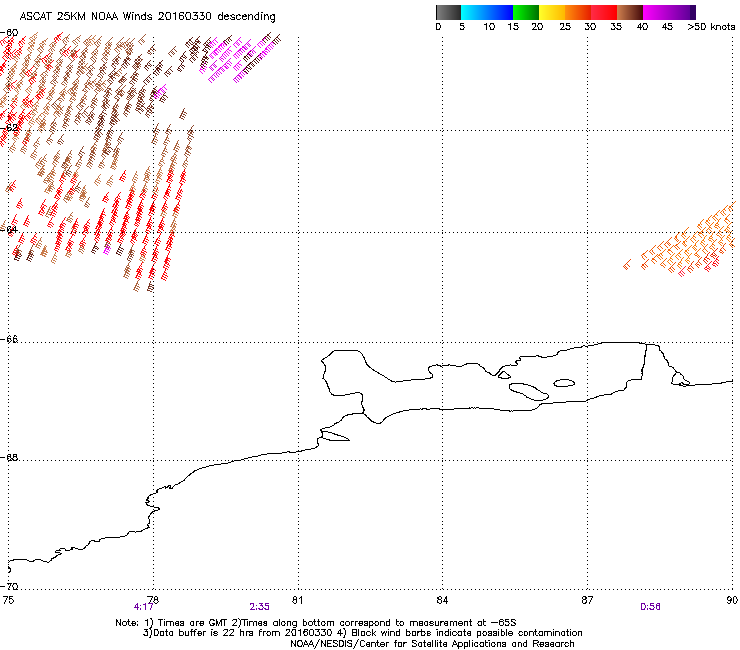Click the swath time label '4:17'
Viewport: 740px width, 650px height.
point(143,607)
